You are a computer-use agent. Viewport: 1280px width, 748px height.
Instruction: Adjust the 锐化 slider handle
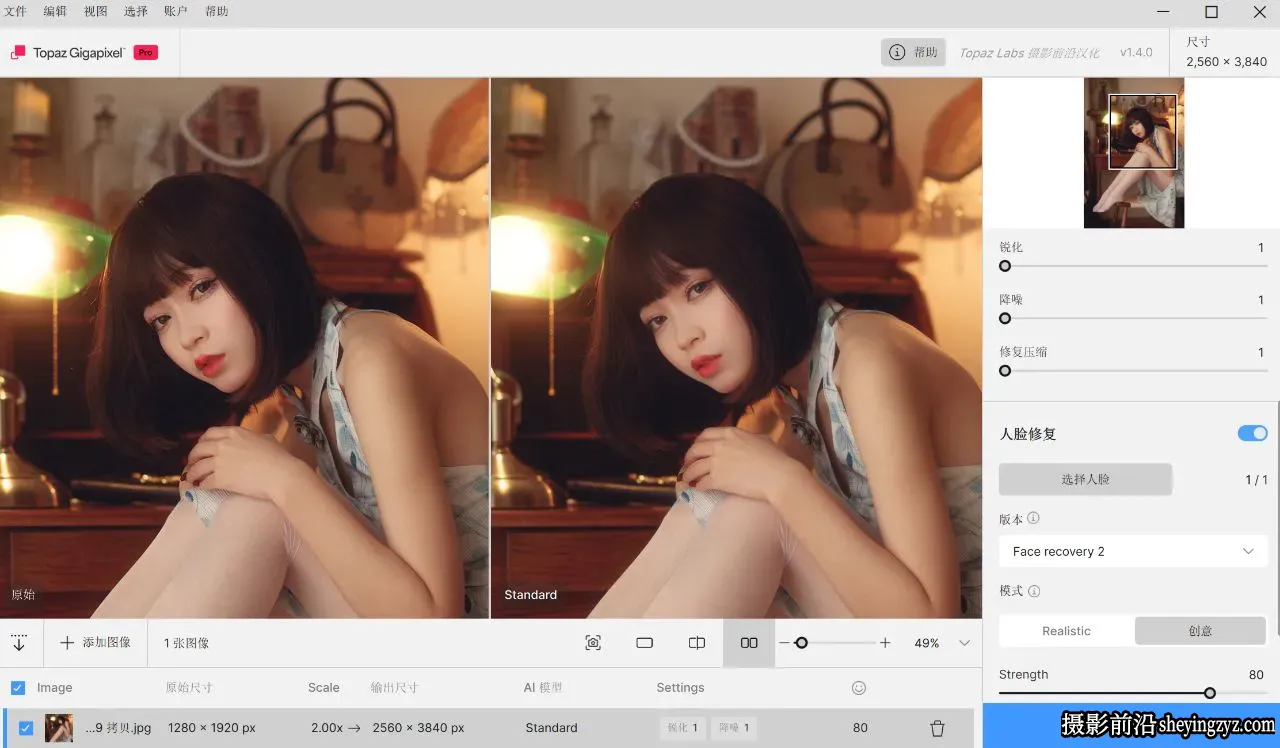click(x=1005, y=266)
